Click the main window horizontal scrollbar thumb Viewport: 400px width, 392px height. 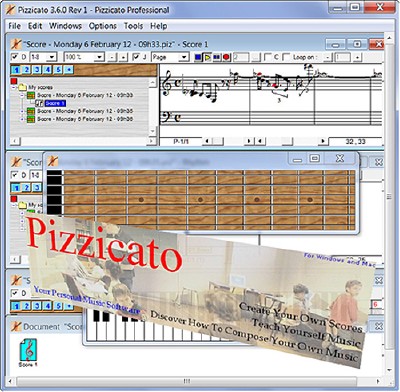[187, 381]
